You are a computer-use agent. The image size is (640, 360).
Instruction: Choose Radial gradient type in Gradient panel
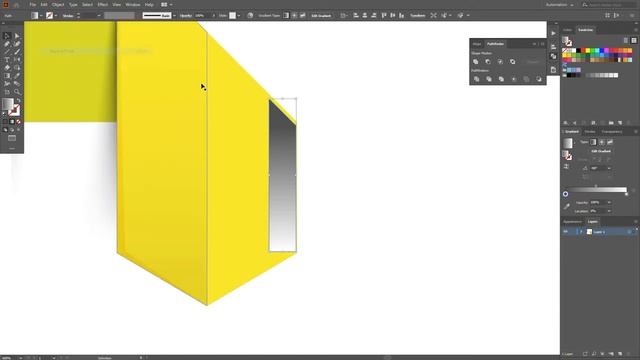point(602,142)
